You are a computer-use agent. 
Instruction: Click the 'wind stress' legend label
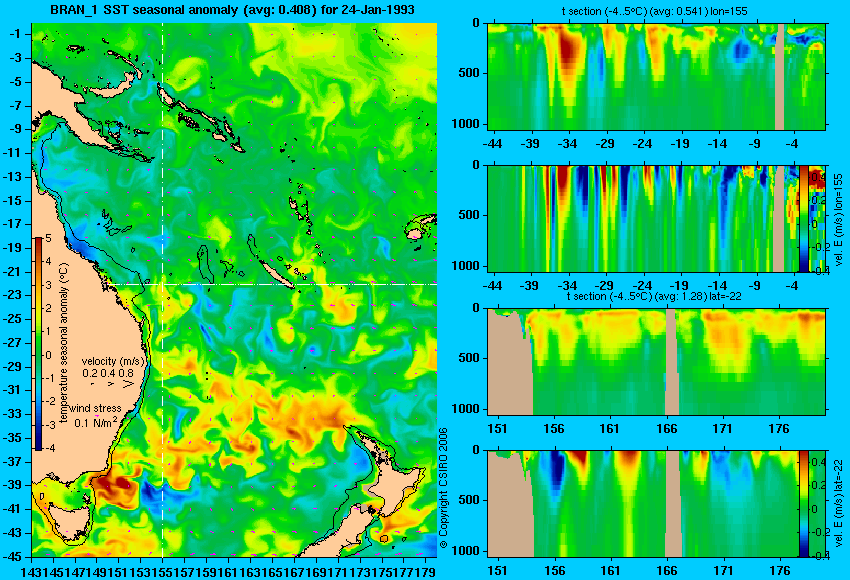[95, 409]
